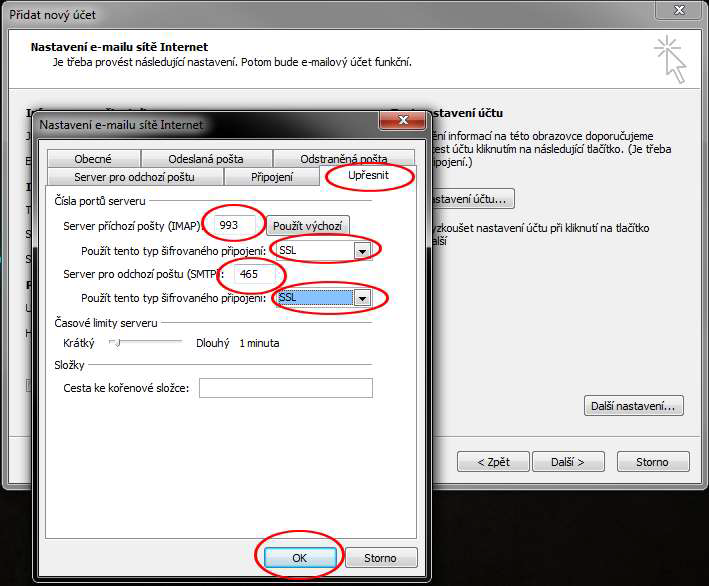This screenshot has height=586, width=709.
Task: Switch to the Obecné tab
Action: [93, 159]
